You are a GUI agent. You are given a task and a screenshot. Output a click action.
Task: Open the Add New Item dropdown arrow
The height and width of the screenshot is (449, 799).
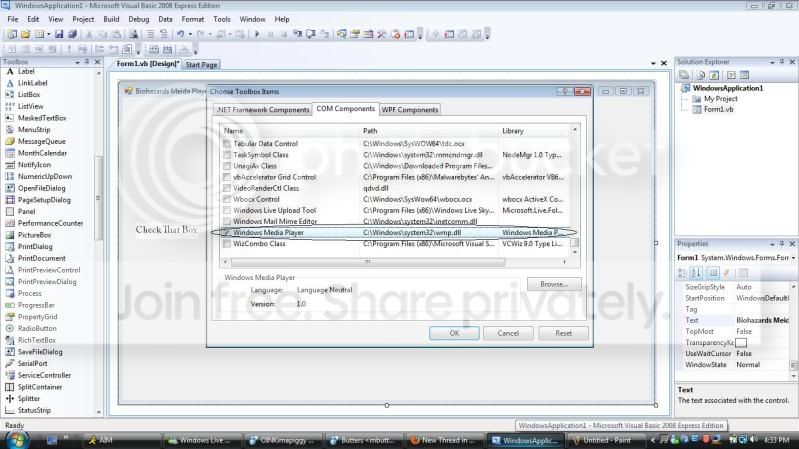click(x=48, y=34)
